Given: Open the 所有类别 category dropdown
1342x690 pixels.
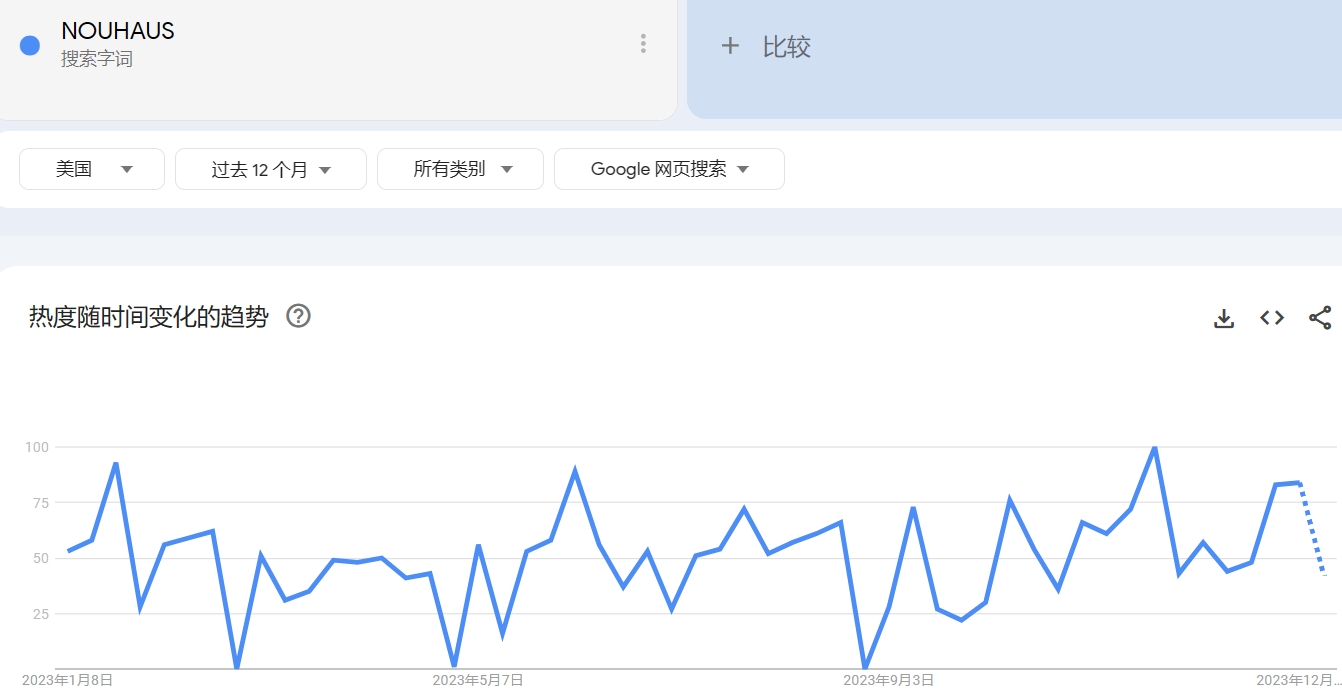Looking at the screenshot, I should 460,169.
